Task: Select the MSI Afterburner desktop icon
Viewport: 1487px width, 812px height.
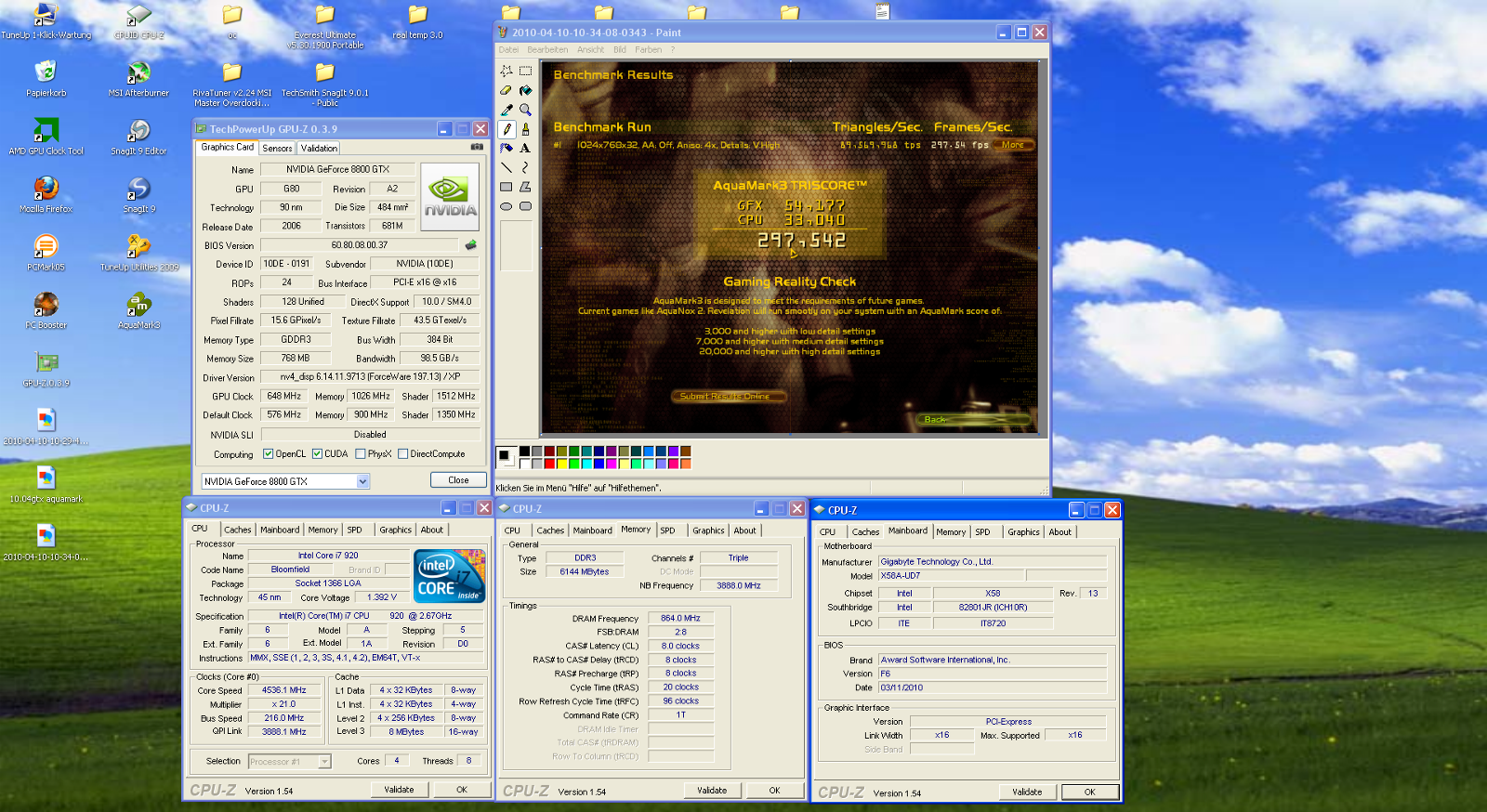Action: click(138, 79)
